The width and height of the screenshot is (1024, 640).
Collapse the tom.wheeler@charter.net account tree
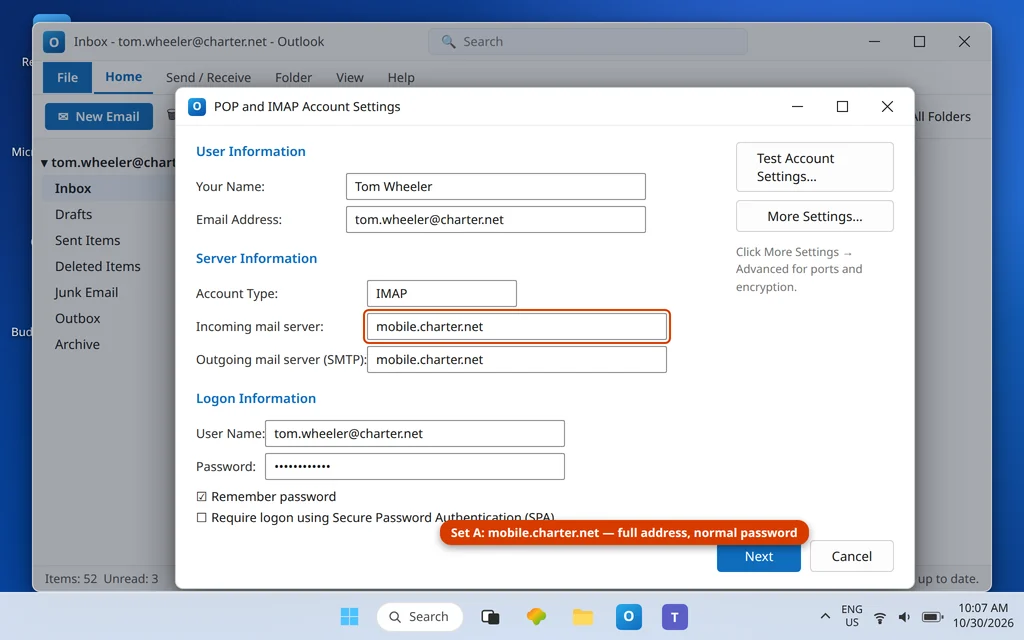[44, 163]
